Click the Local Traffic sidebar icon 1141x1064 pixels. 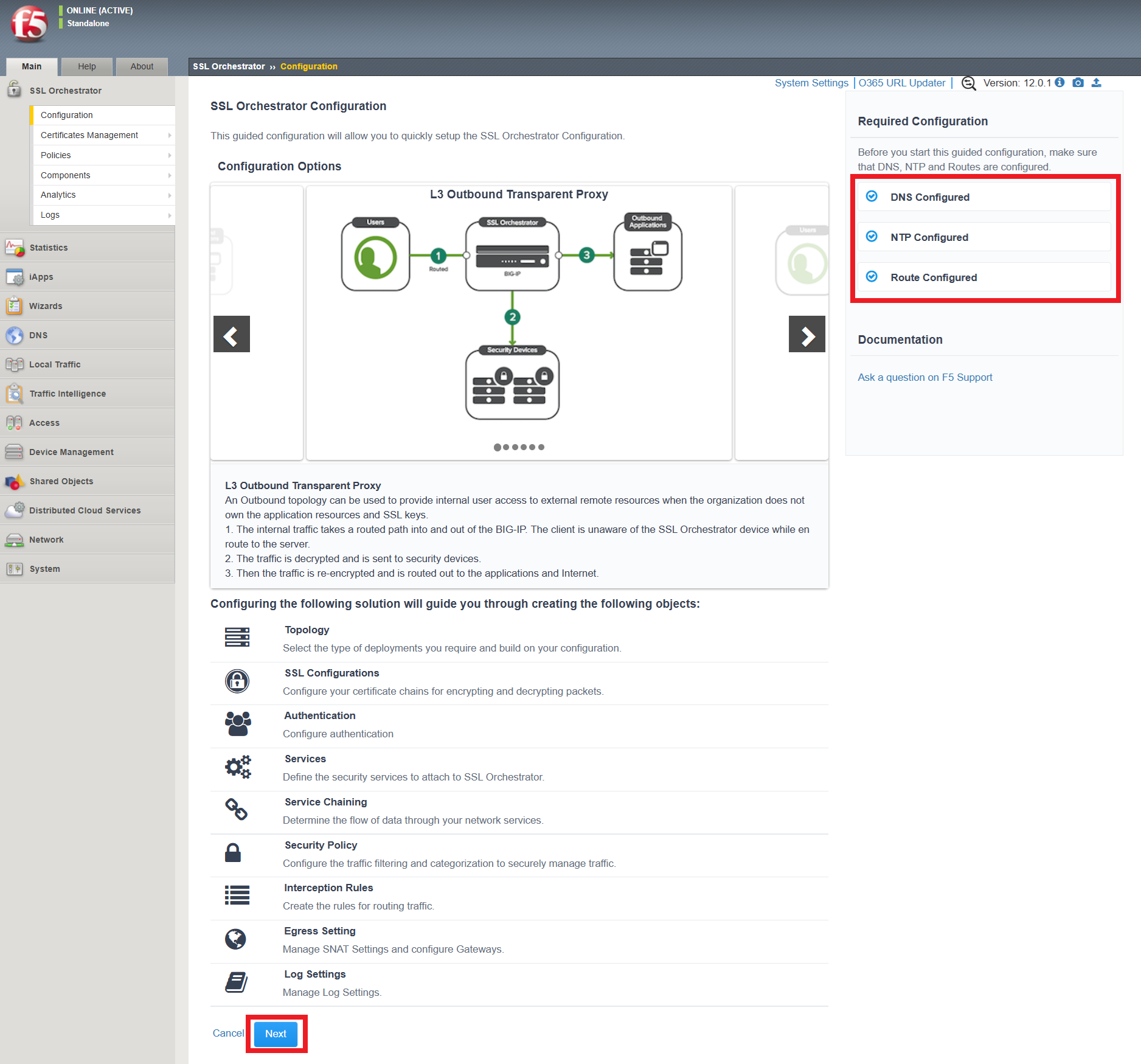15,364
